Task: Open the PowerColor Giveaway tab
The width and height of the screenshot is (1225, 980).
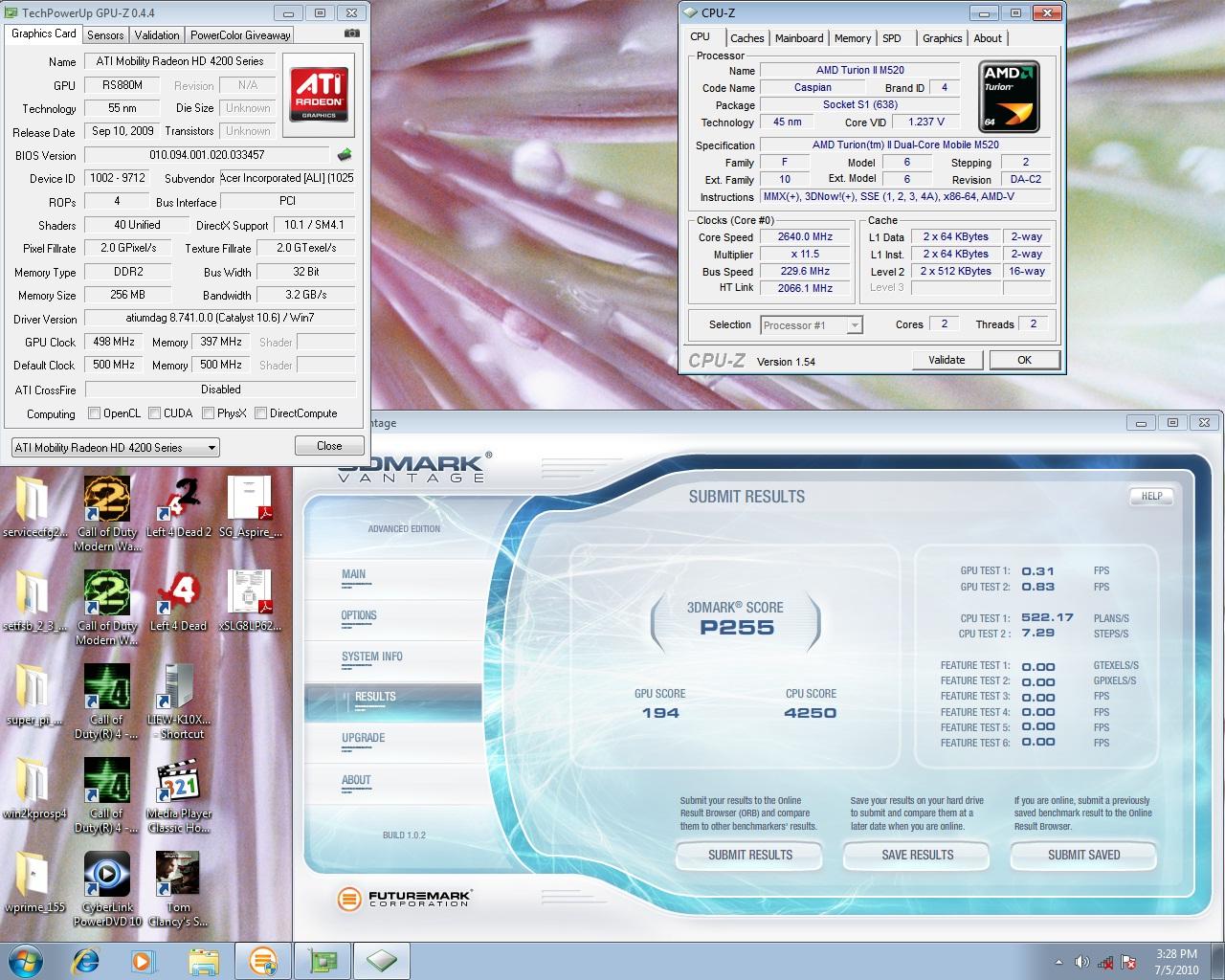Action: coord(240,35)
